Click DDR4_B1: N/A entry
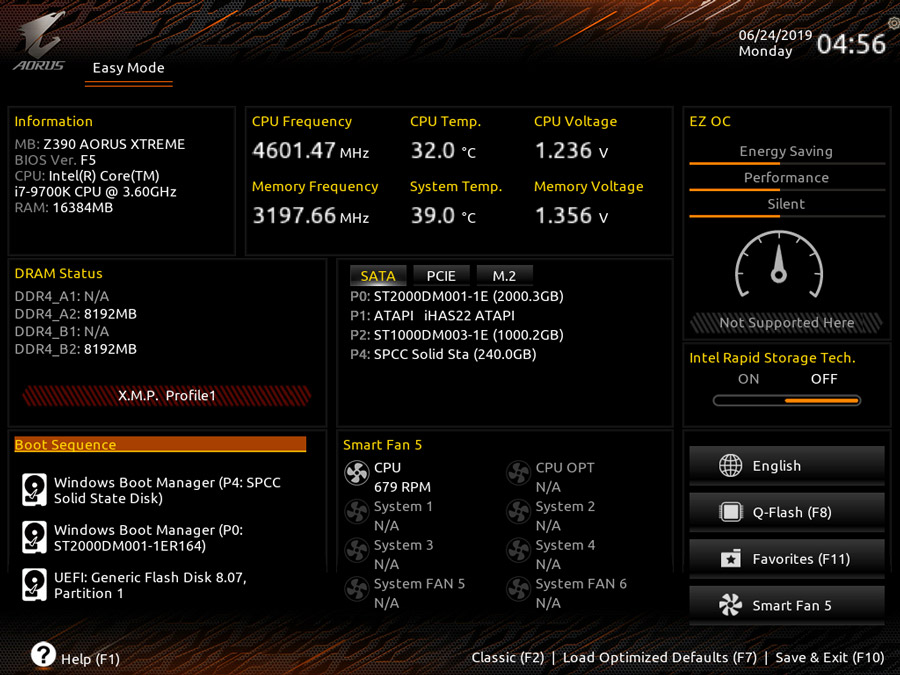Image resolution: width=900 pixels, height=675 pixels. click(x=62, y=331)
